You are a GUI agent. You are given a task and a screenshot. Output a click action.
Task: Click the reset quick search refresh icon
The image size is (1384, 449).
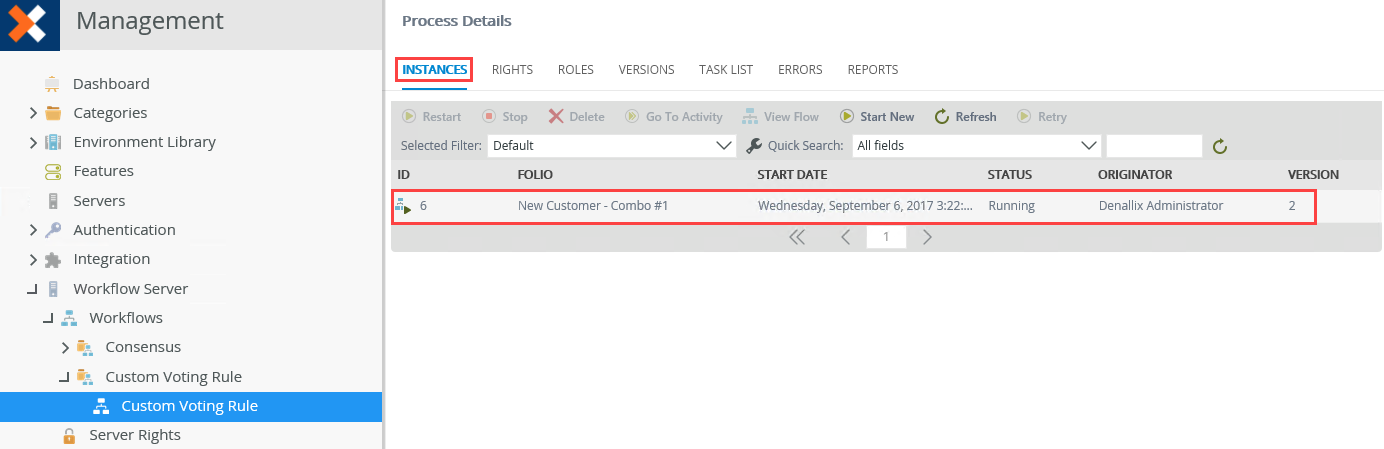click(x=1219, y=147)
